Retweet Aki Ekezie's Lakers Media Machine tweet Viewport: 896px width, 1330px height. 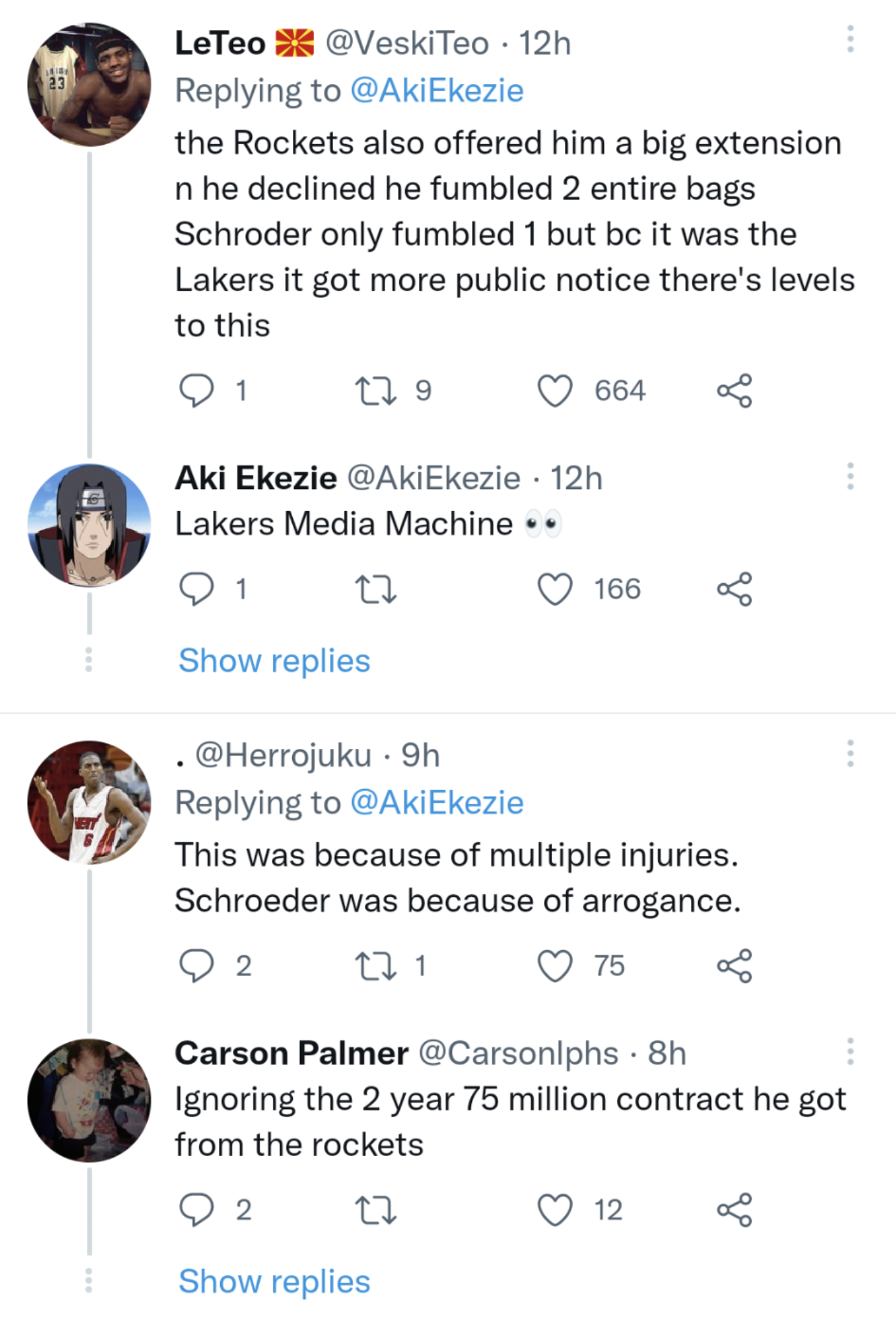tap(376, 590)
